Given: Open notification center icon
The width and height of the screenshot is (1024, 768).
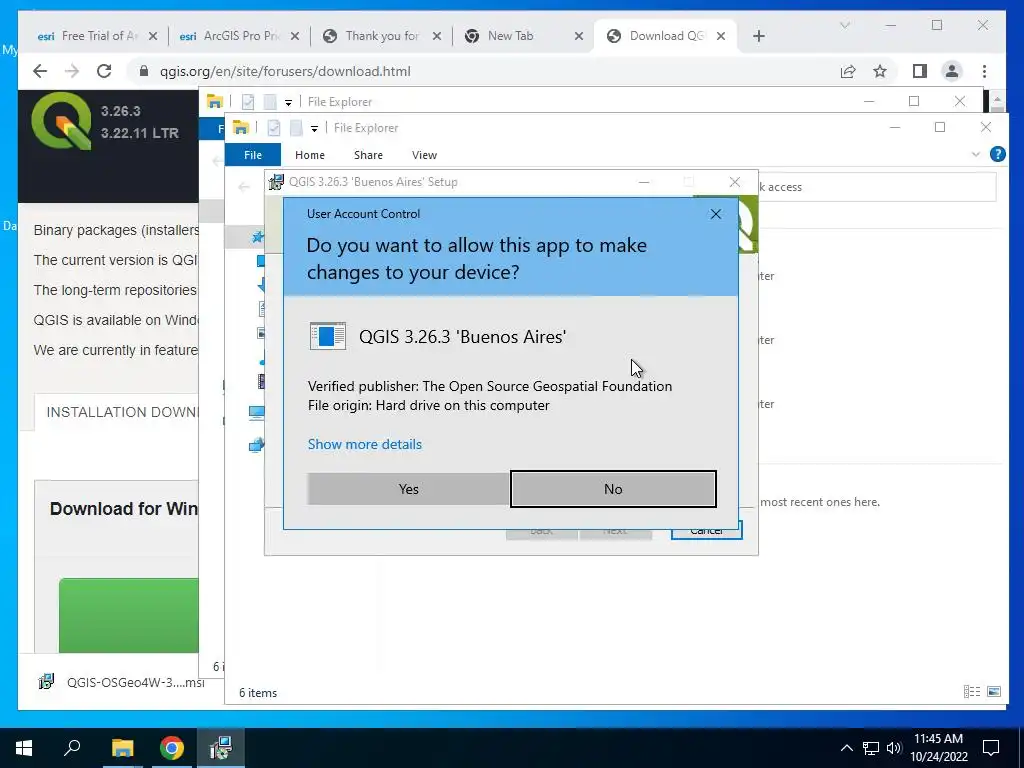Looking at the screenshot, I should point(991,748).
